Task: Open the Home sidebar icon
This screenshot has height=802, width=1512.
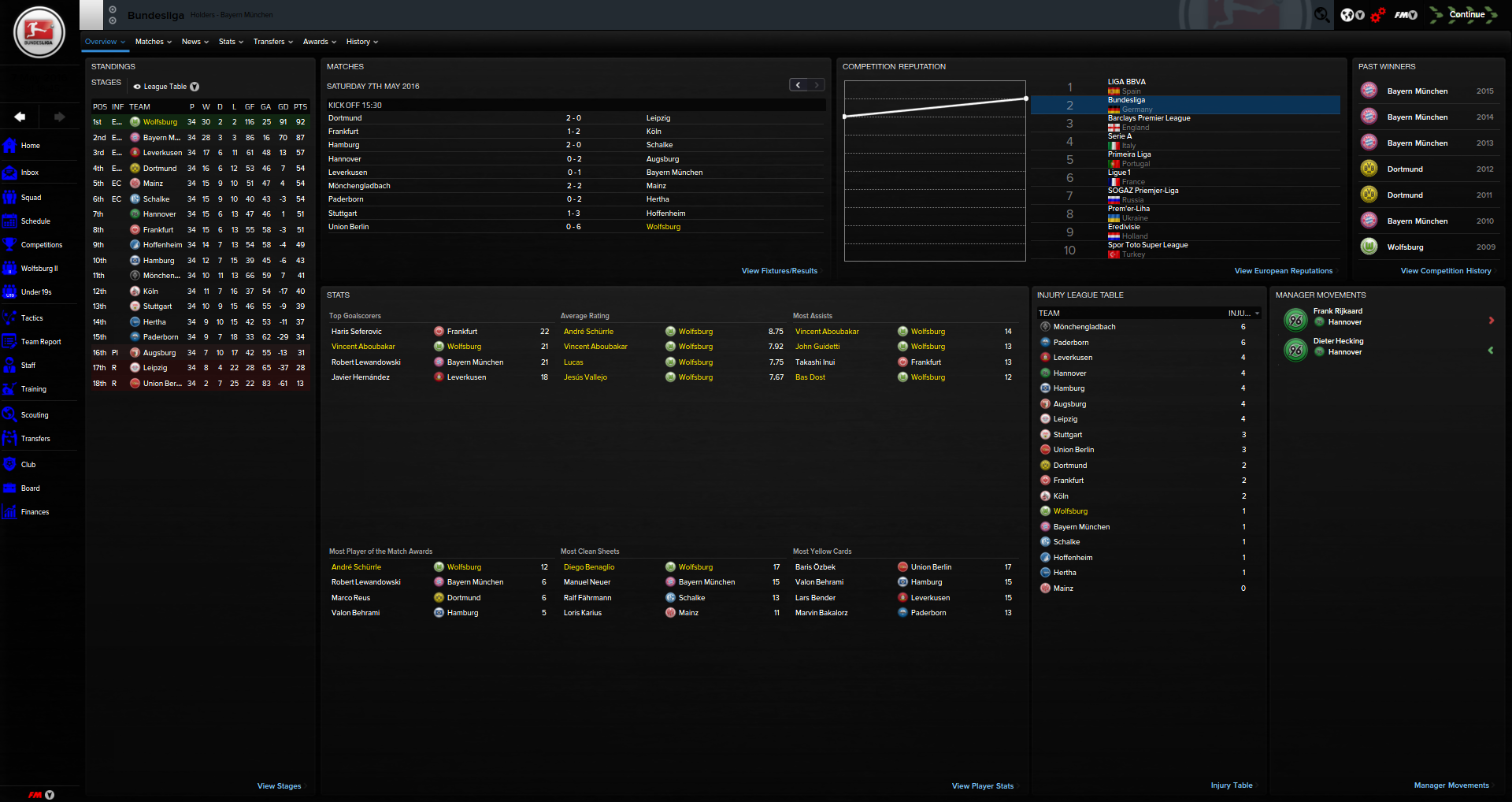Action: point(9,145)
